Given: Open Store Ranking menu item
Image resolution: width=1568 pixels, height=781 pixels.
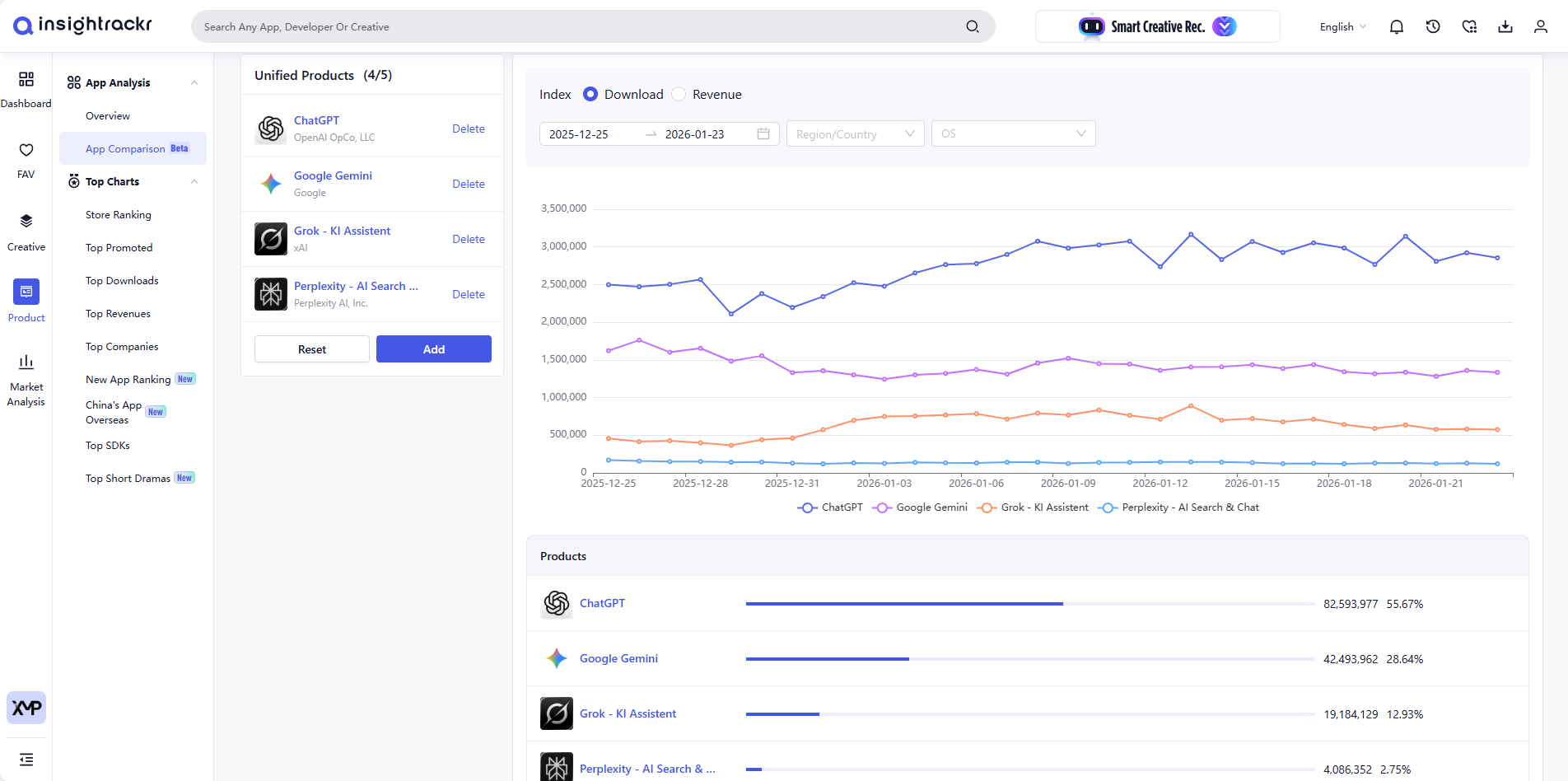Looking at the screenshot, I should (x=119, y=215).
